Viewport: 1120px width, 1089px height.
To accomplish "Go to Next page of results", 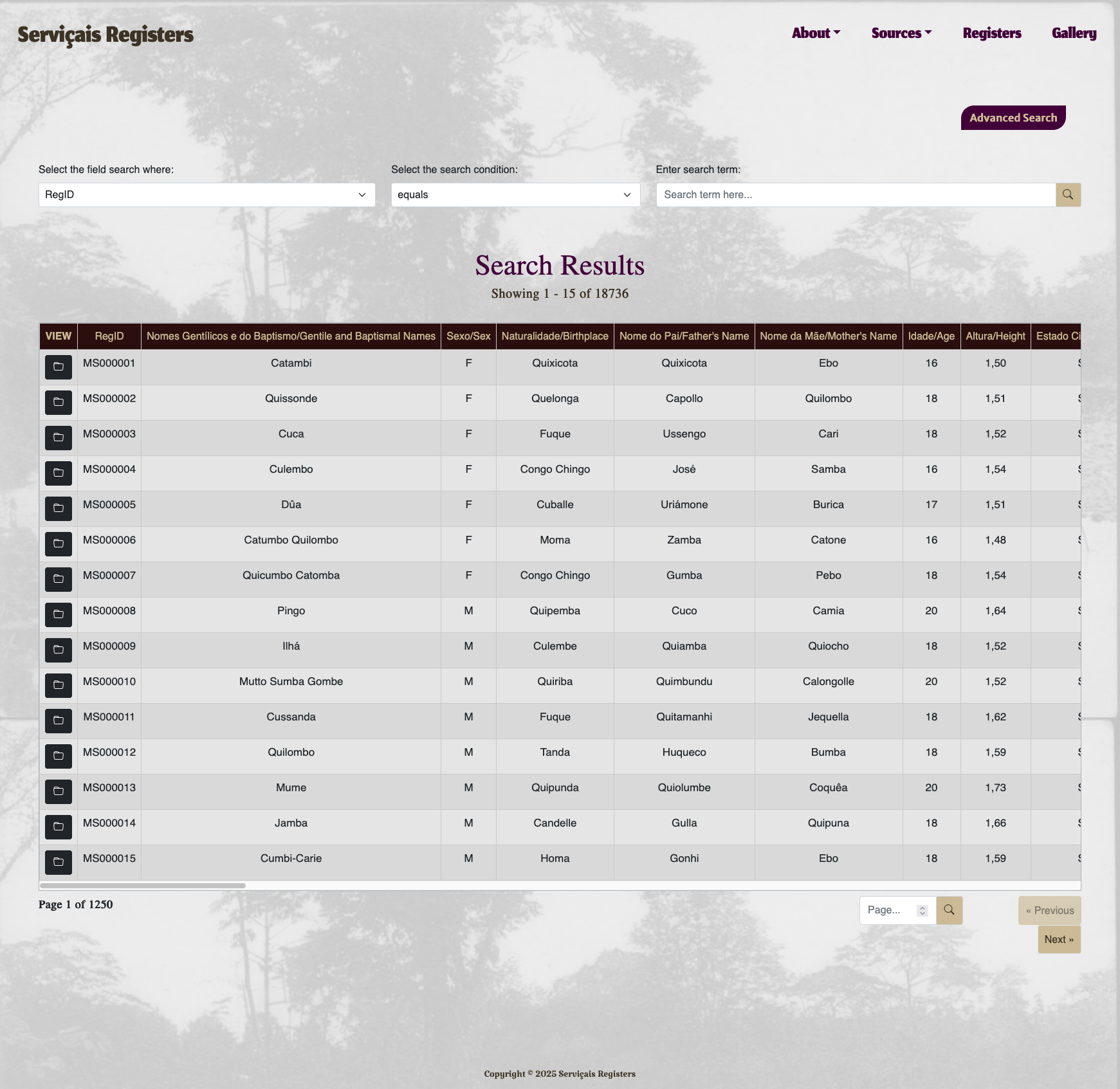I will pyautogui.click(x=1059, y=940).
